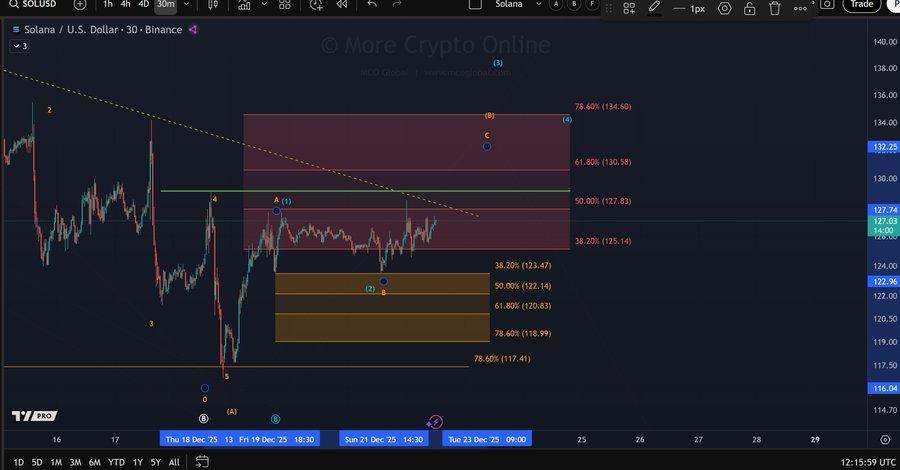Click the add symbol plus icon
Screen dimensions: 900x470
point(80,5)
